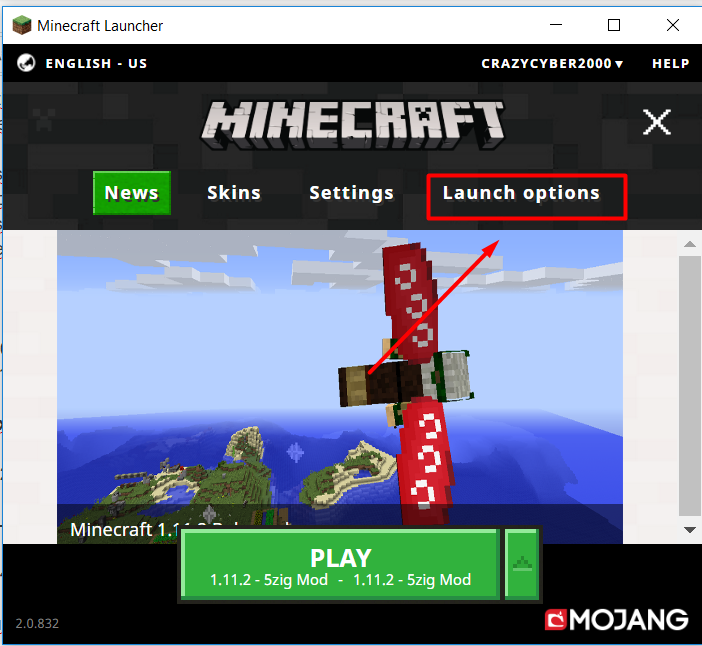
Task: Click the Minecraft logo banner
Action: [351, 124]
